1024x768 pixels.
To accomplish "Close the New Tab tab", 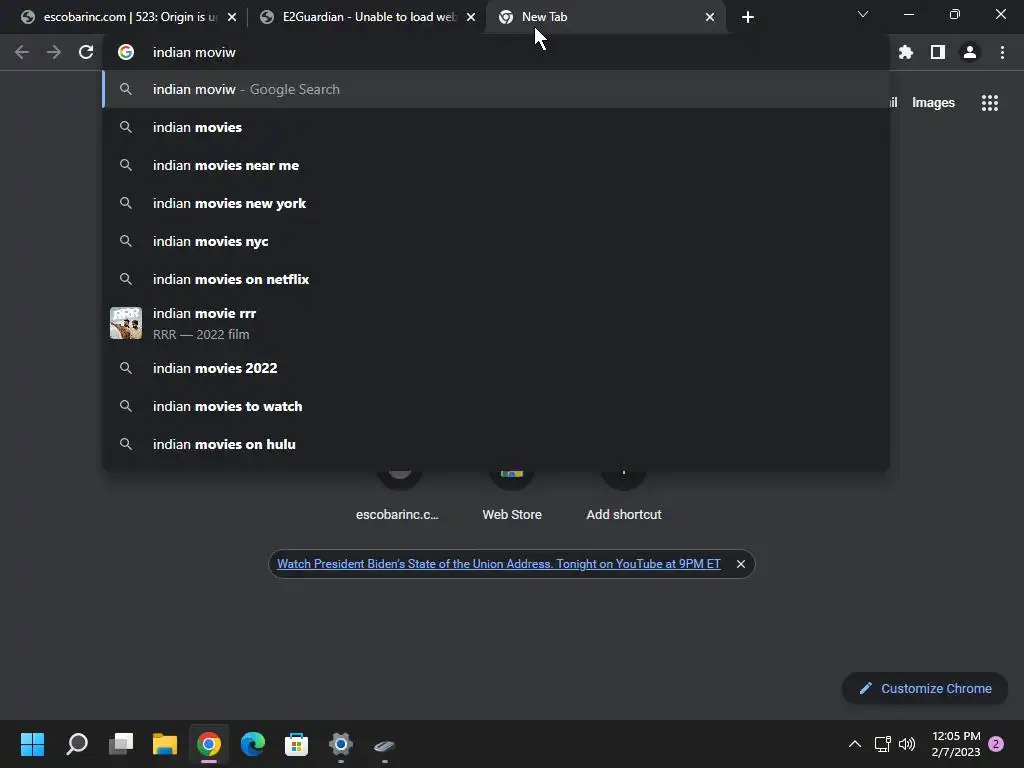I will 710,17.
